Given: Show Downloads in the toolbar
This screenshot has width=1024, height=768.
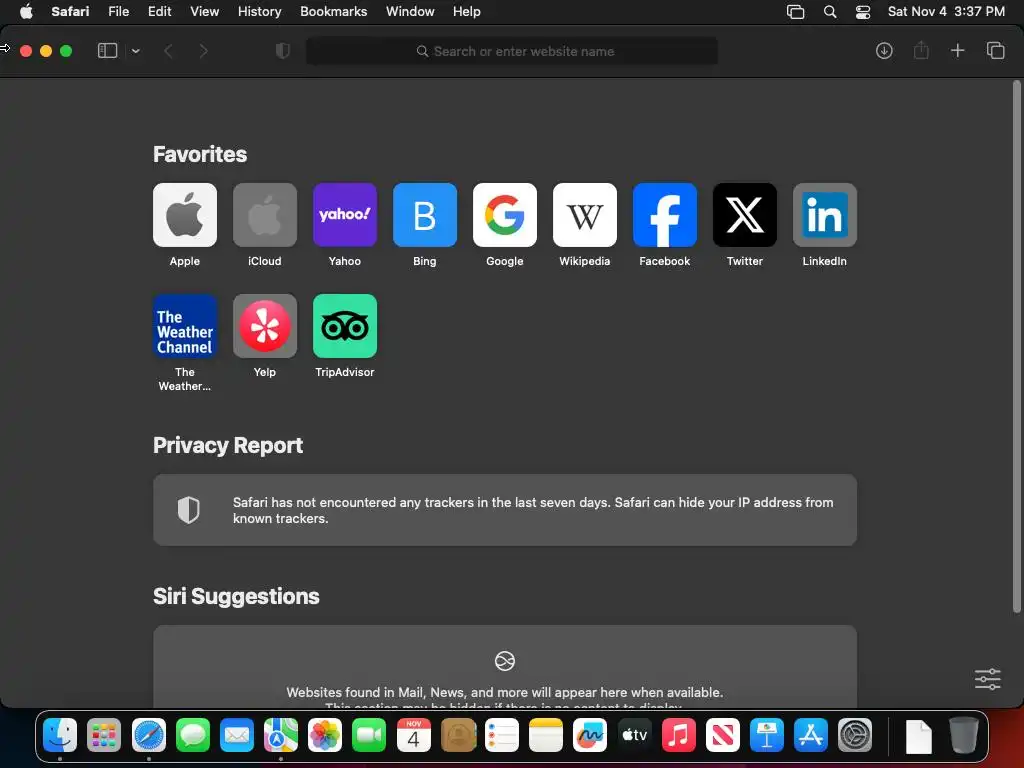Looking at the screenshot, I should pyautogui.click(x=884, y=51).
